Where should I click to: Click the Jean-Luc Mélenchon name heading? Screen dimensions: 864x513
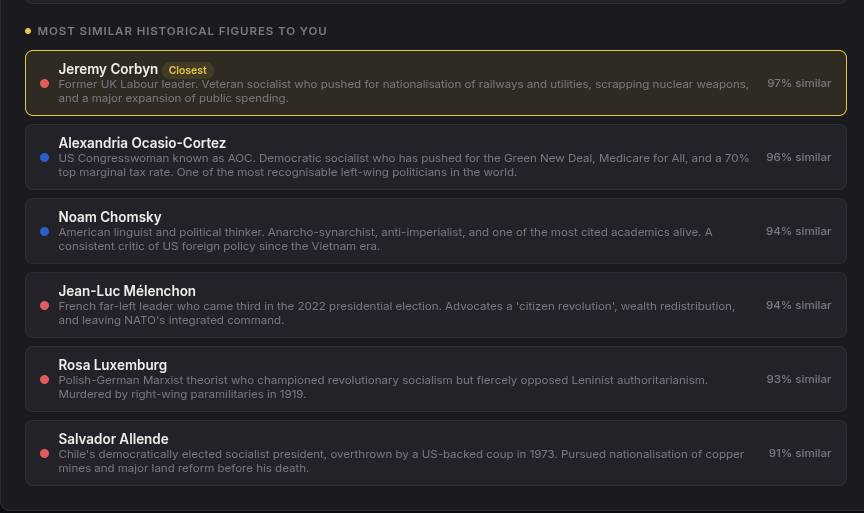coord(127,290)
